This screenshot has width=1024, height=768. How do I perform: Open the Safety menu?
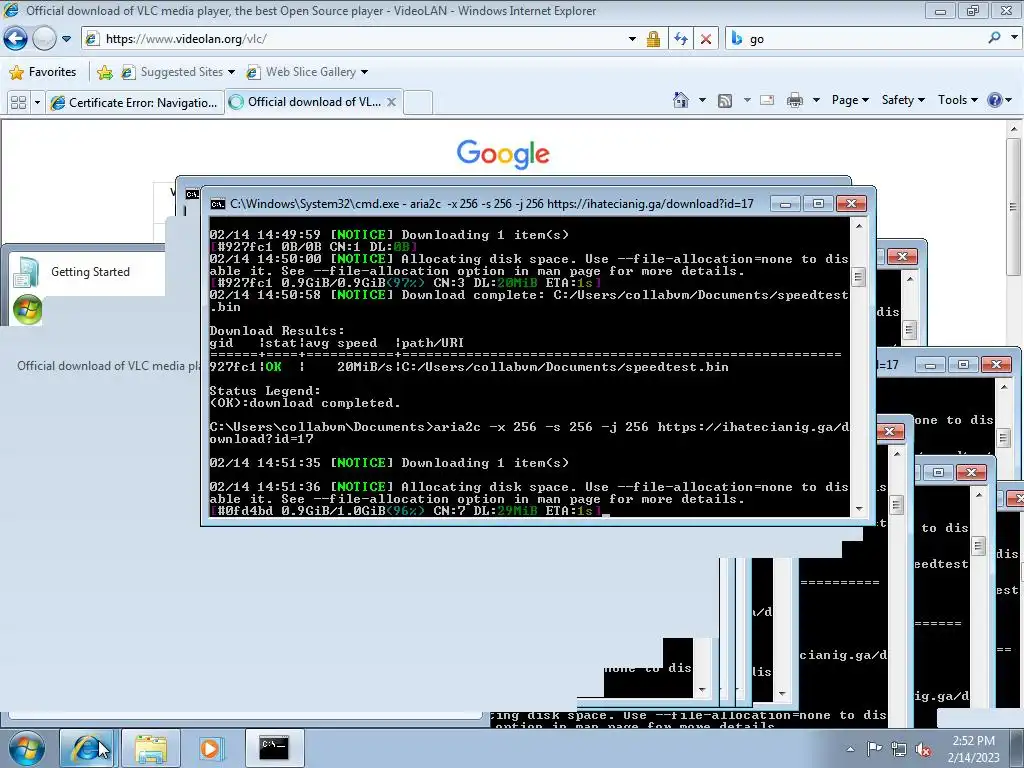[903, 100]
